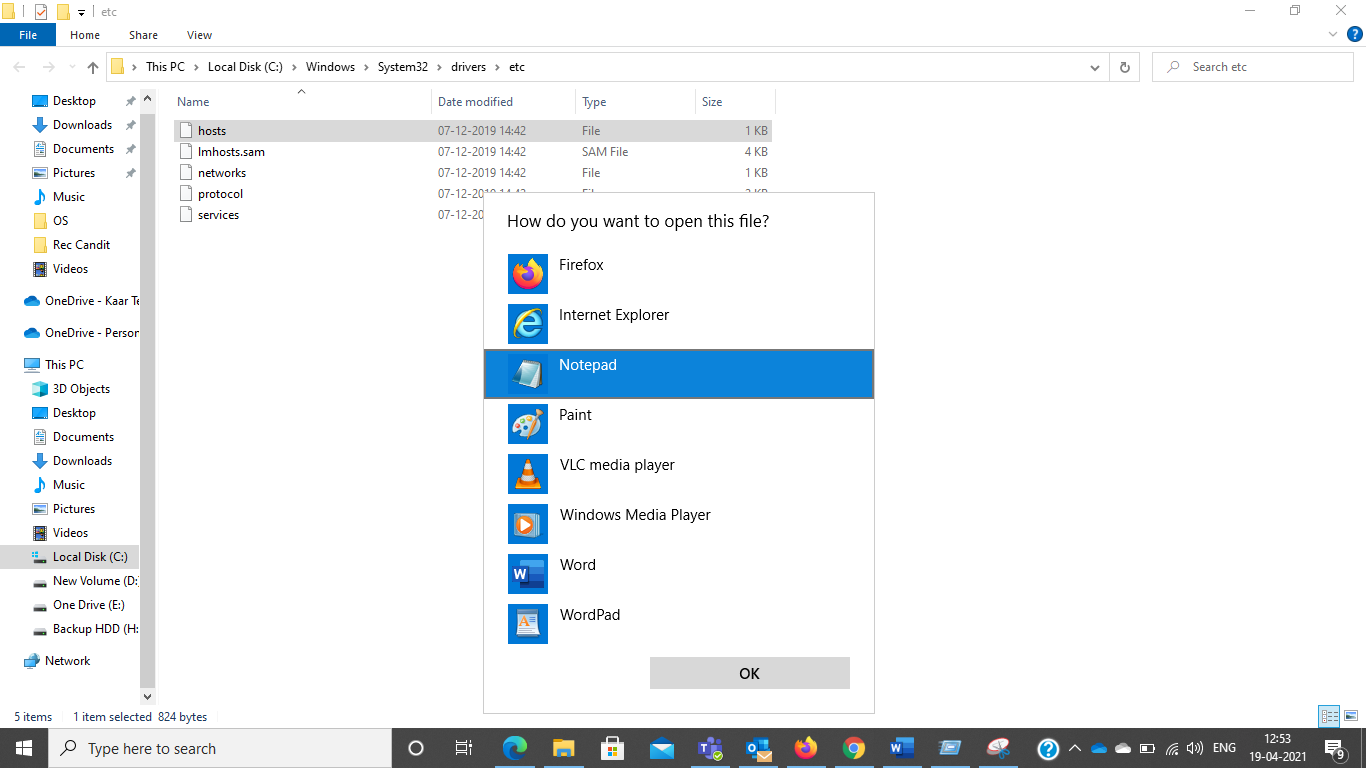This screenshot has height=768, width=1366.
Task: Expand the address bar history dropdown
Action: 1095,67
